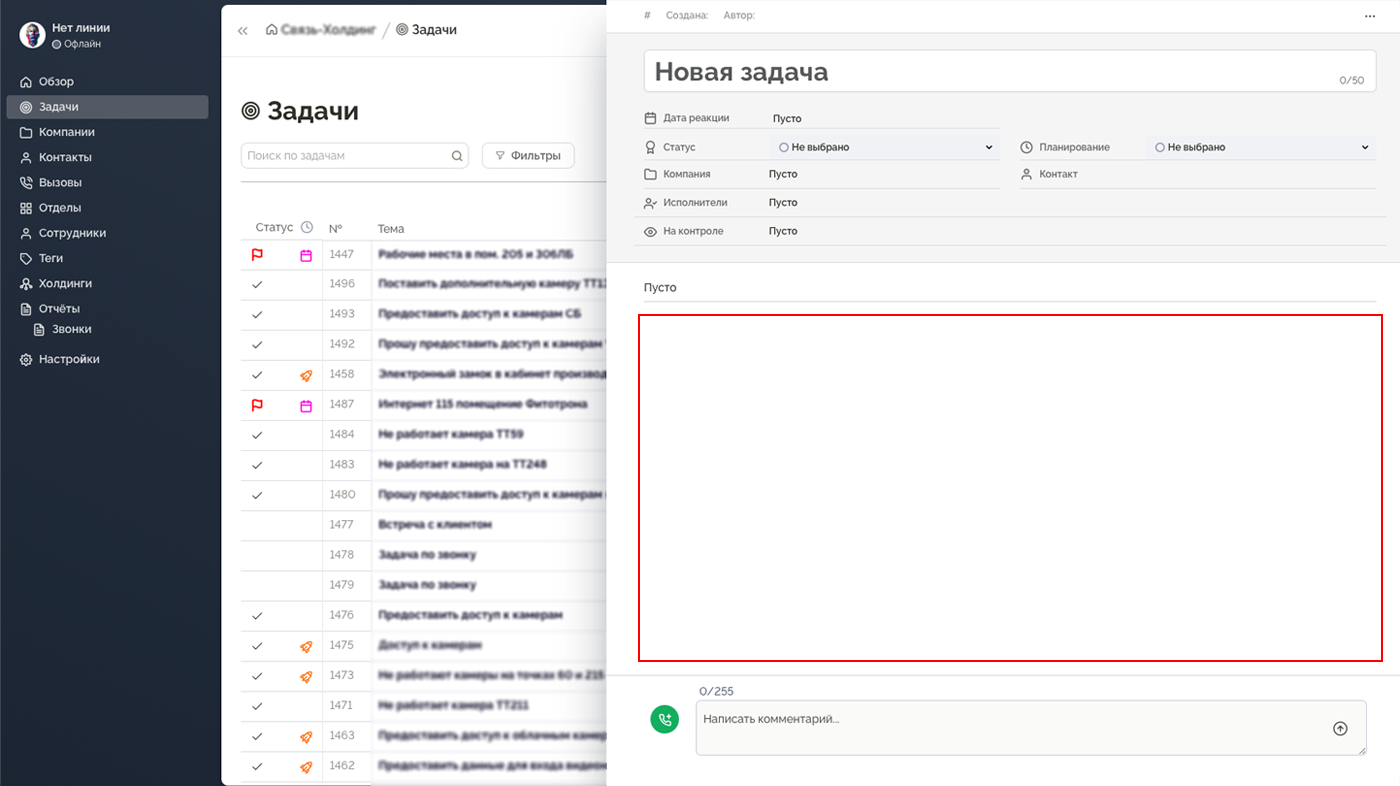Click the red flag icon on task 1447
The width and height of the screenshot is (1400, 786).
click(x=258, y=254)
